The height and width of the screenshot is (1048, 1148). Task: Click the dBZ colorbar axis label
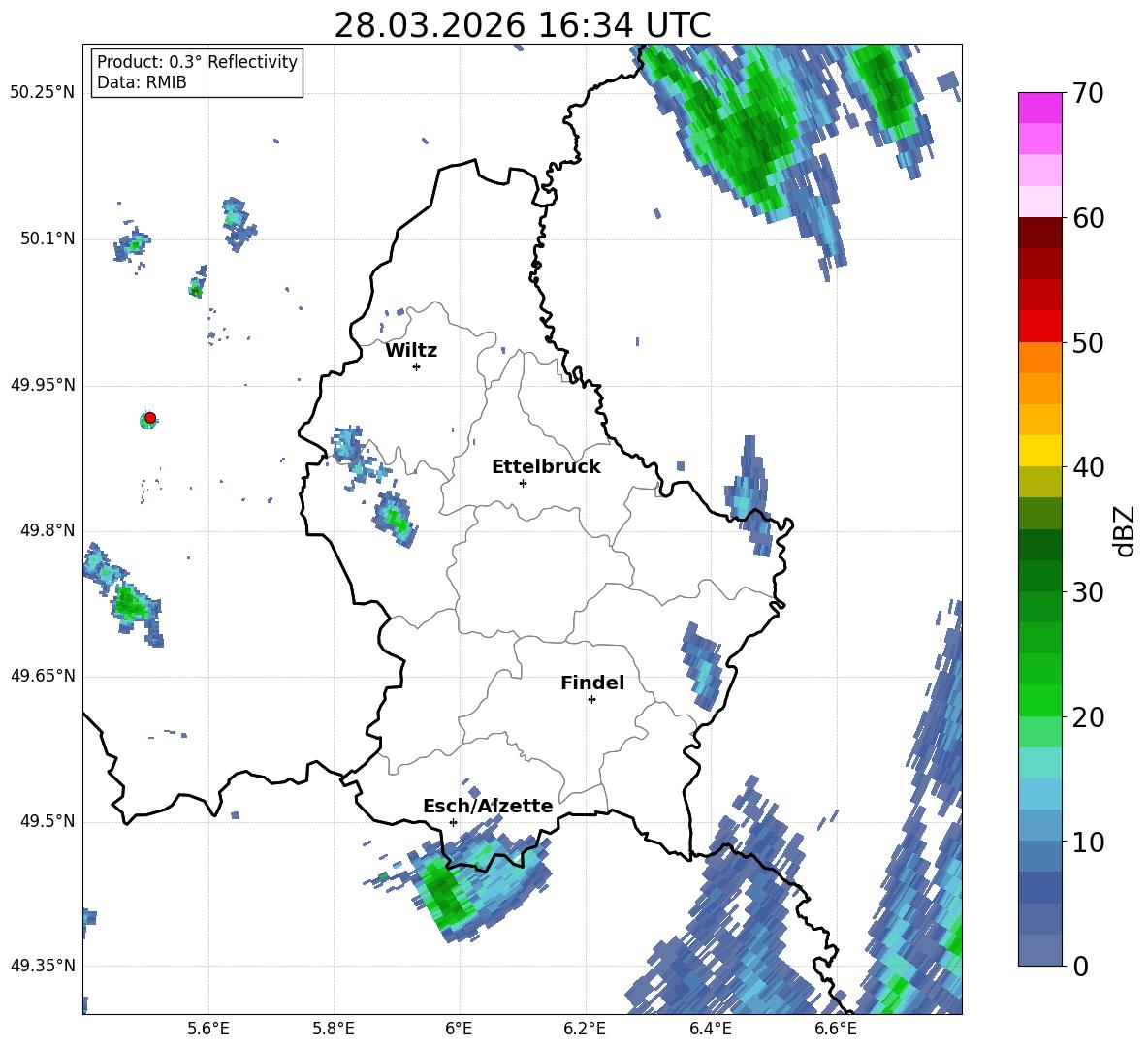(1124, 530)
